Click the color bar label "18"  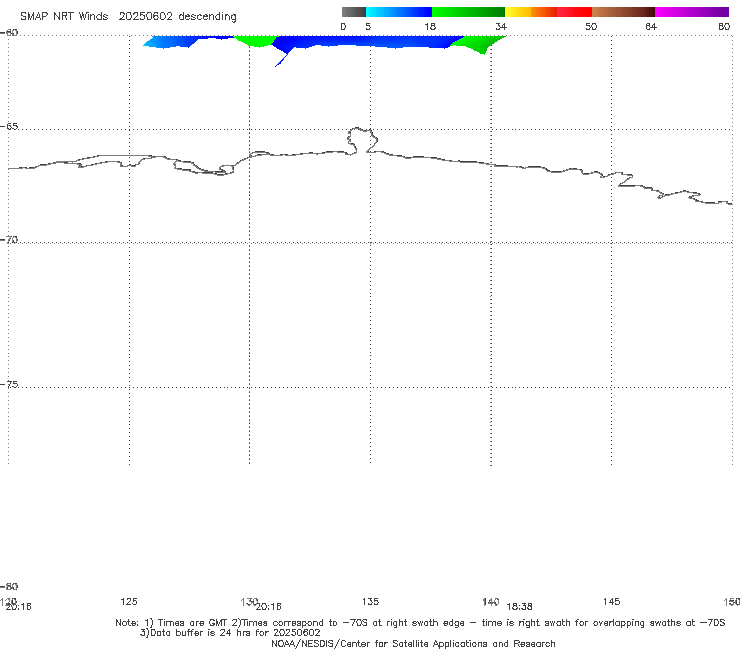(x=430, y=27)
